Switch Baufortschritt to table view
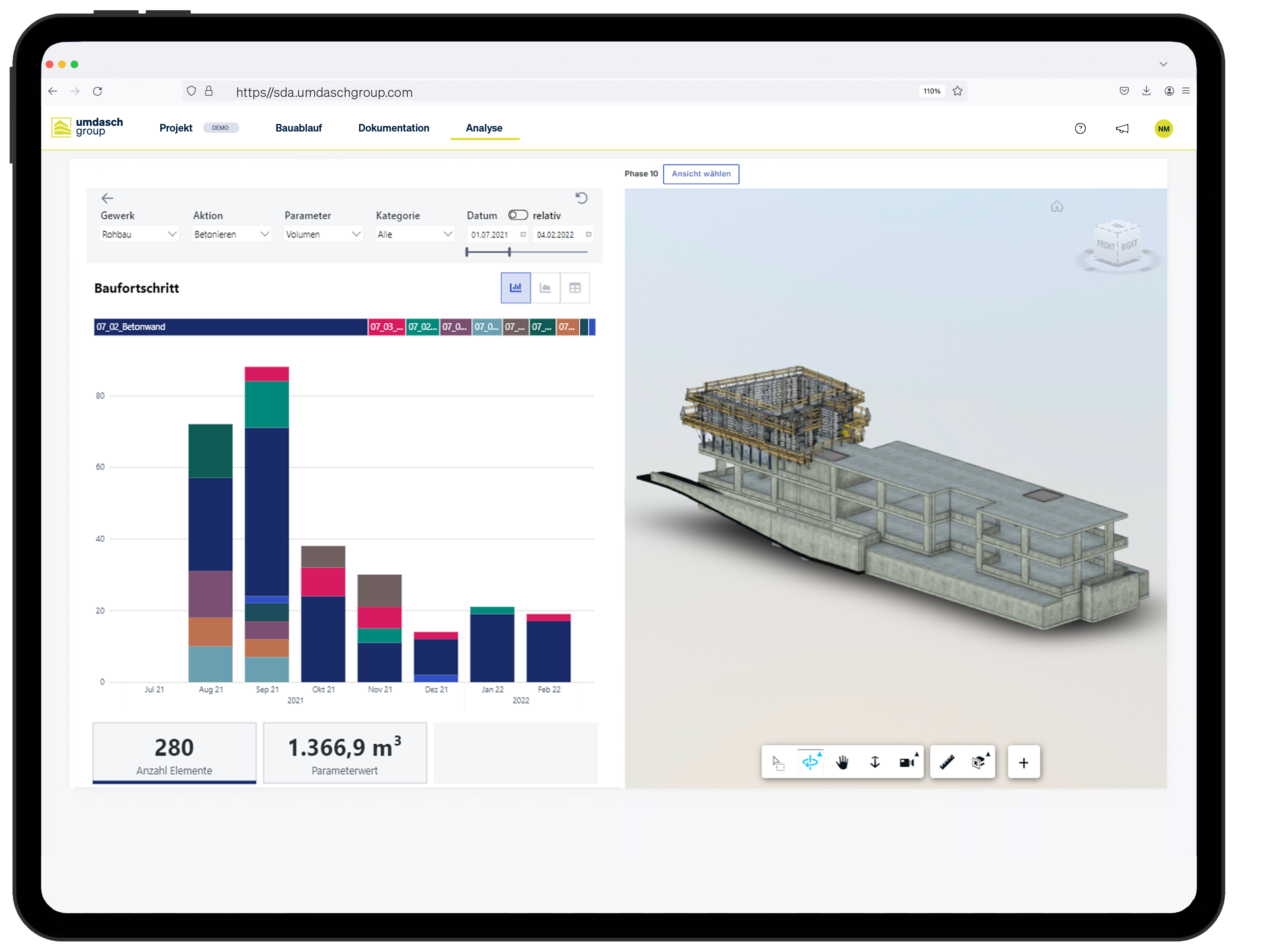Viewport: 1280px width, 952px height. [x=575, y=287]
